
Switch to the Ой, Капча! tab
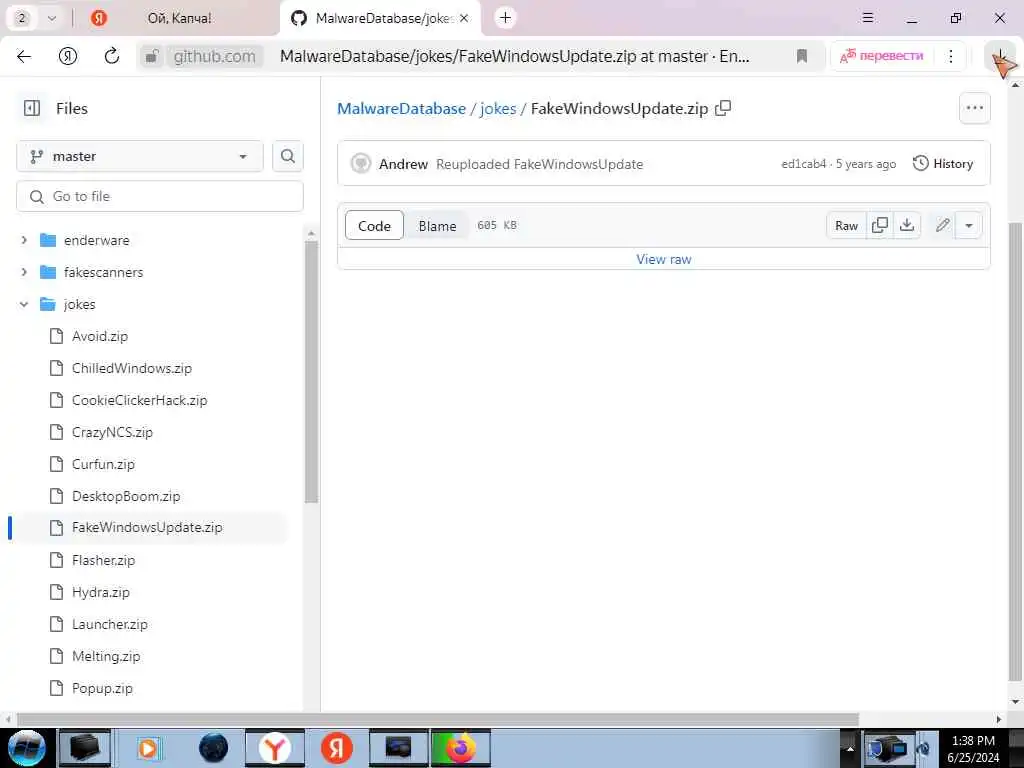179,18
